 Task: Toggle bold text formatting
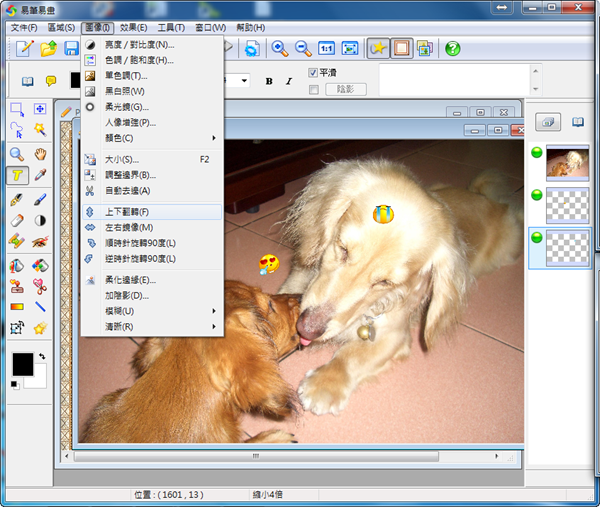tap(269, 81)
